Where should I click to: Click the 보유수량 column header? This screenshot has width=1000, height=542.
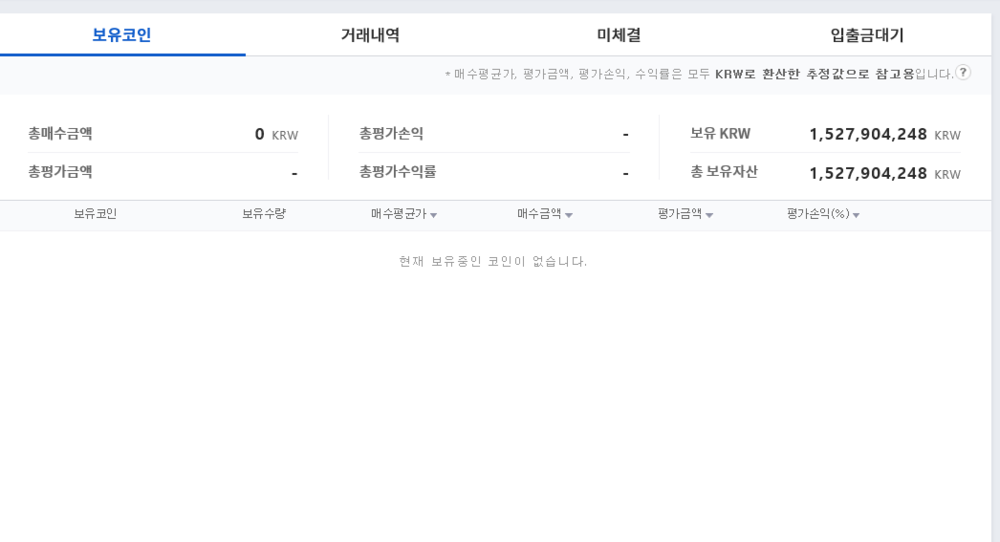click(x=264, y=214)
